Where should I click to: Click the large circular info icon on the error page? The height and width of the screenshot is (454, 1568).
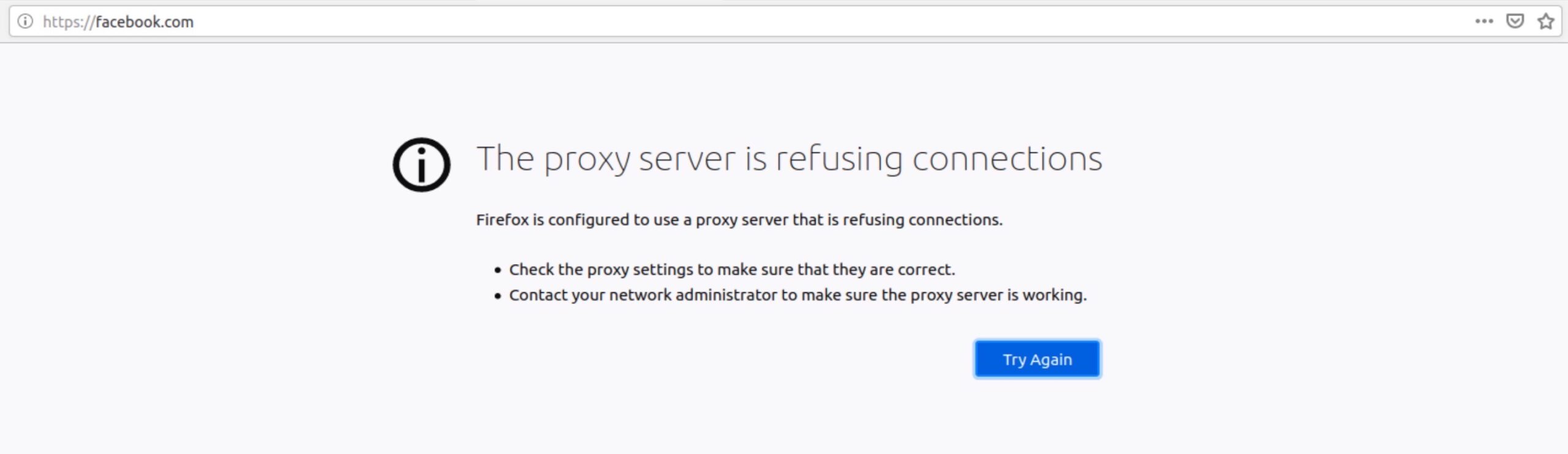click(421, 164)
